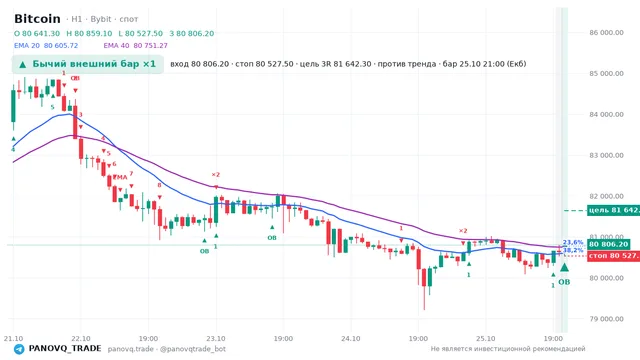Click the 23.10 date on time axis
Viewport: 640px width, 360px height.
(x=216, y=338)
